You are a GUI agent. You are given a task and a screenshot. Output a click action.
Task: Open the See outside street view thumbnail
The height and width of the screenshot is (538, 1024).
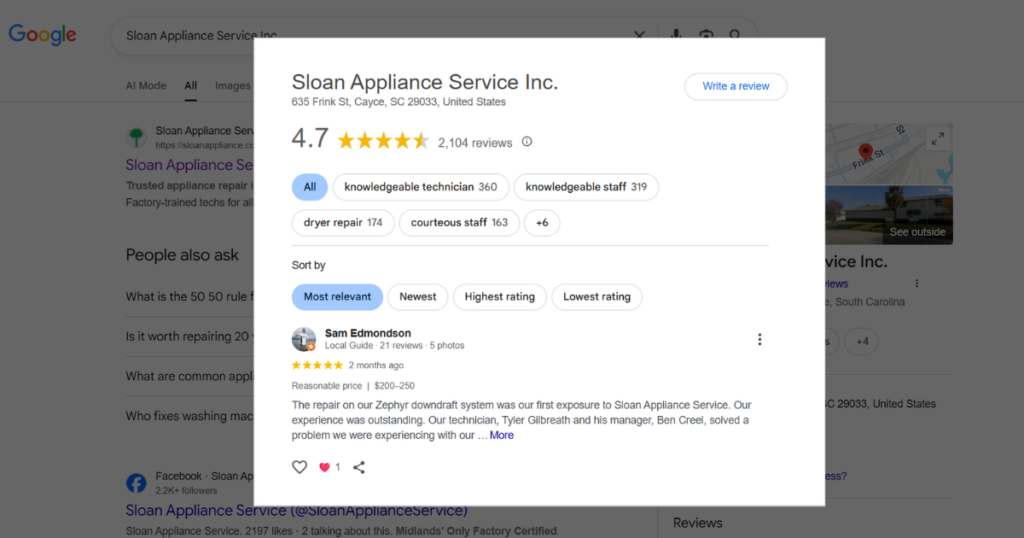coord(889,215)
